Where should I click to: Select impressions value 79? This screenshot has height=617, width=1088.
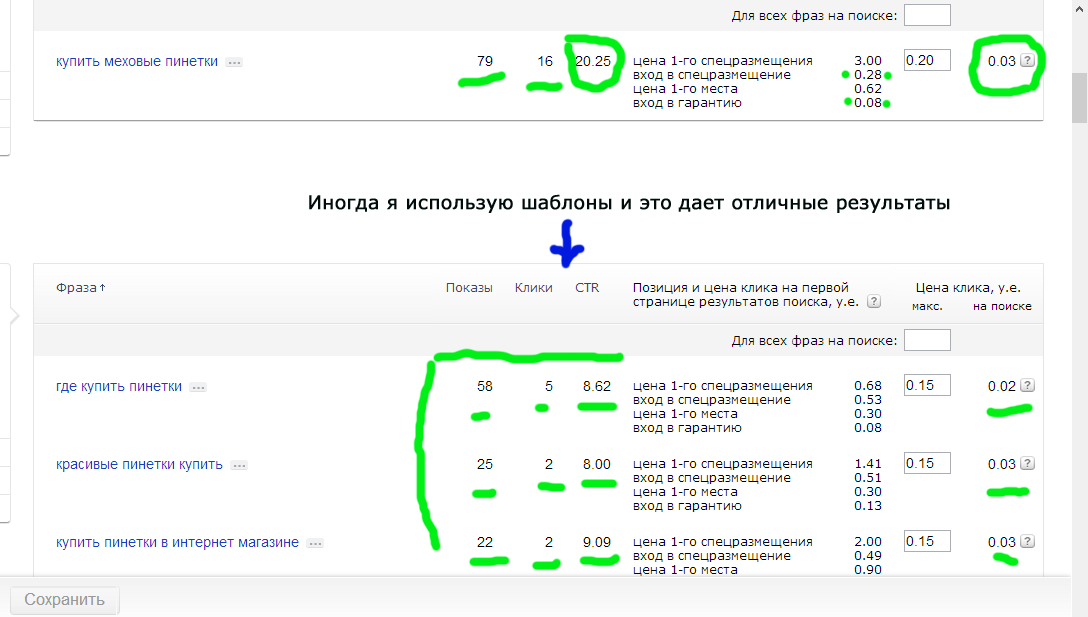point(485,61)
